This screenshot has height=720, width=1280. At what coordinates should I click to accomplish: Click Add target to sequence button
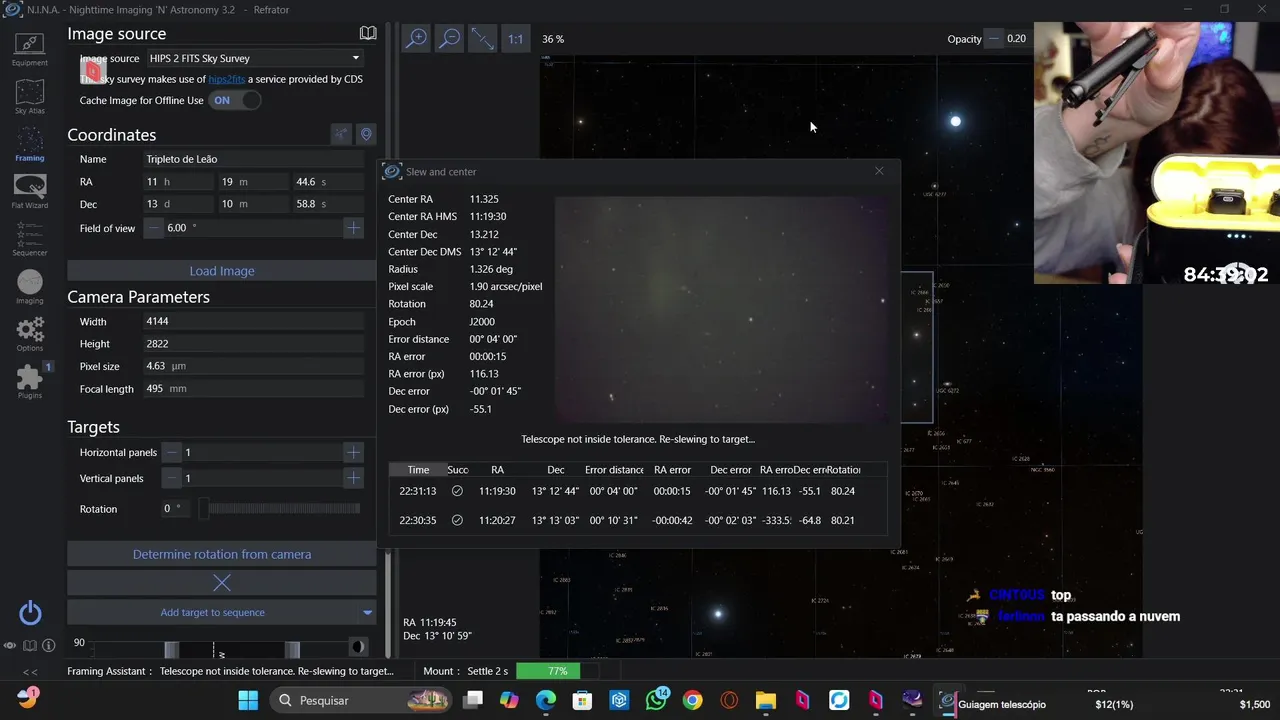pyautogui.click(x=212, y=612)
